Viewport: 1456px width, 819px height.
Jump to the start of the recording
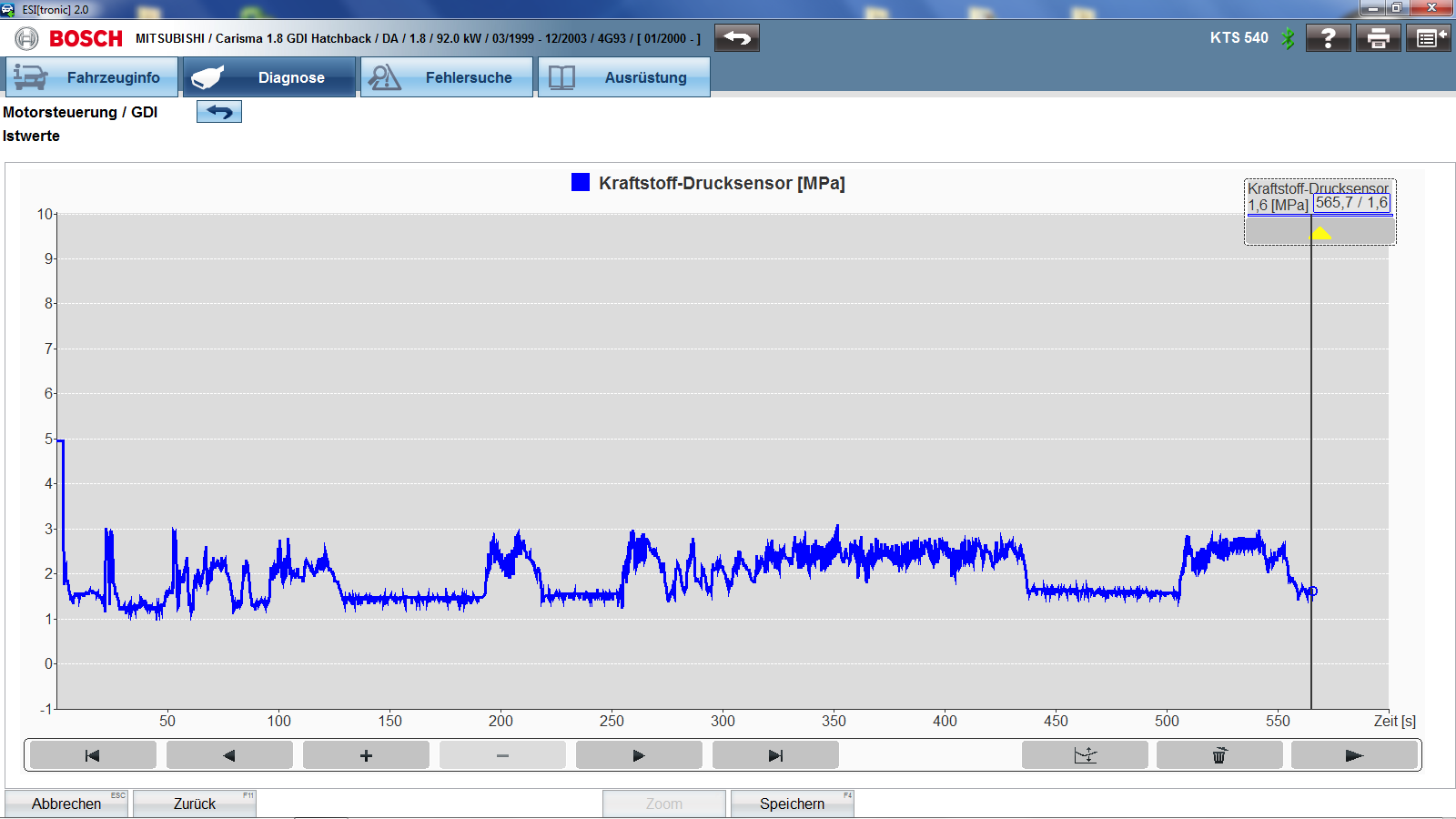click(93, 755)
